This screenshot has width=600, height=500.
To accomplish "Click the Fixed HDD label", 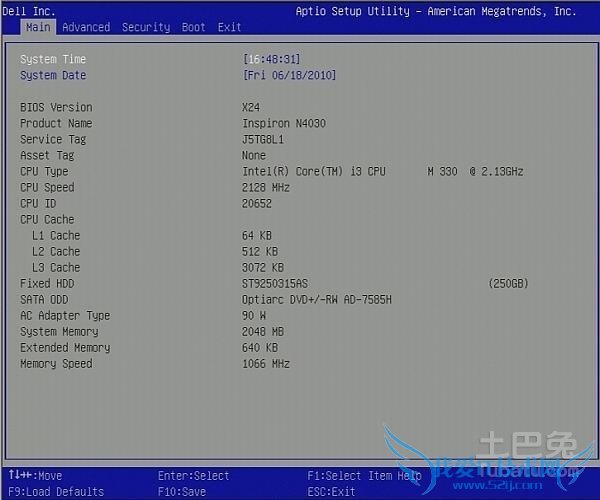I will pos(47,283).
